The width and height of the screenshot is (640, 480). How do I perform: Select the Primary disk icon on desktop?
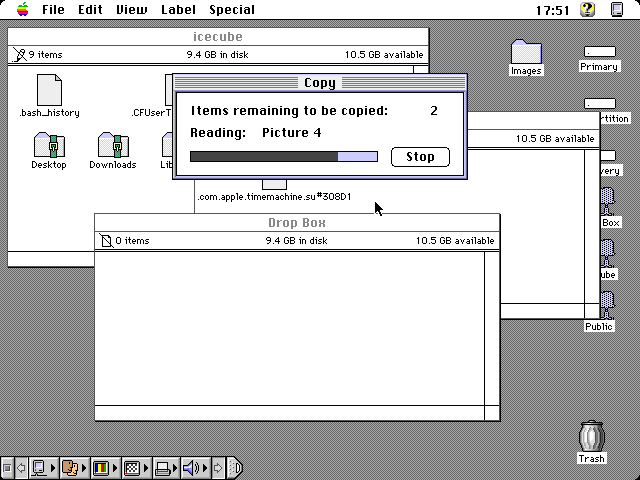pos(600,52)
